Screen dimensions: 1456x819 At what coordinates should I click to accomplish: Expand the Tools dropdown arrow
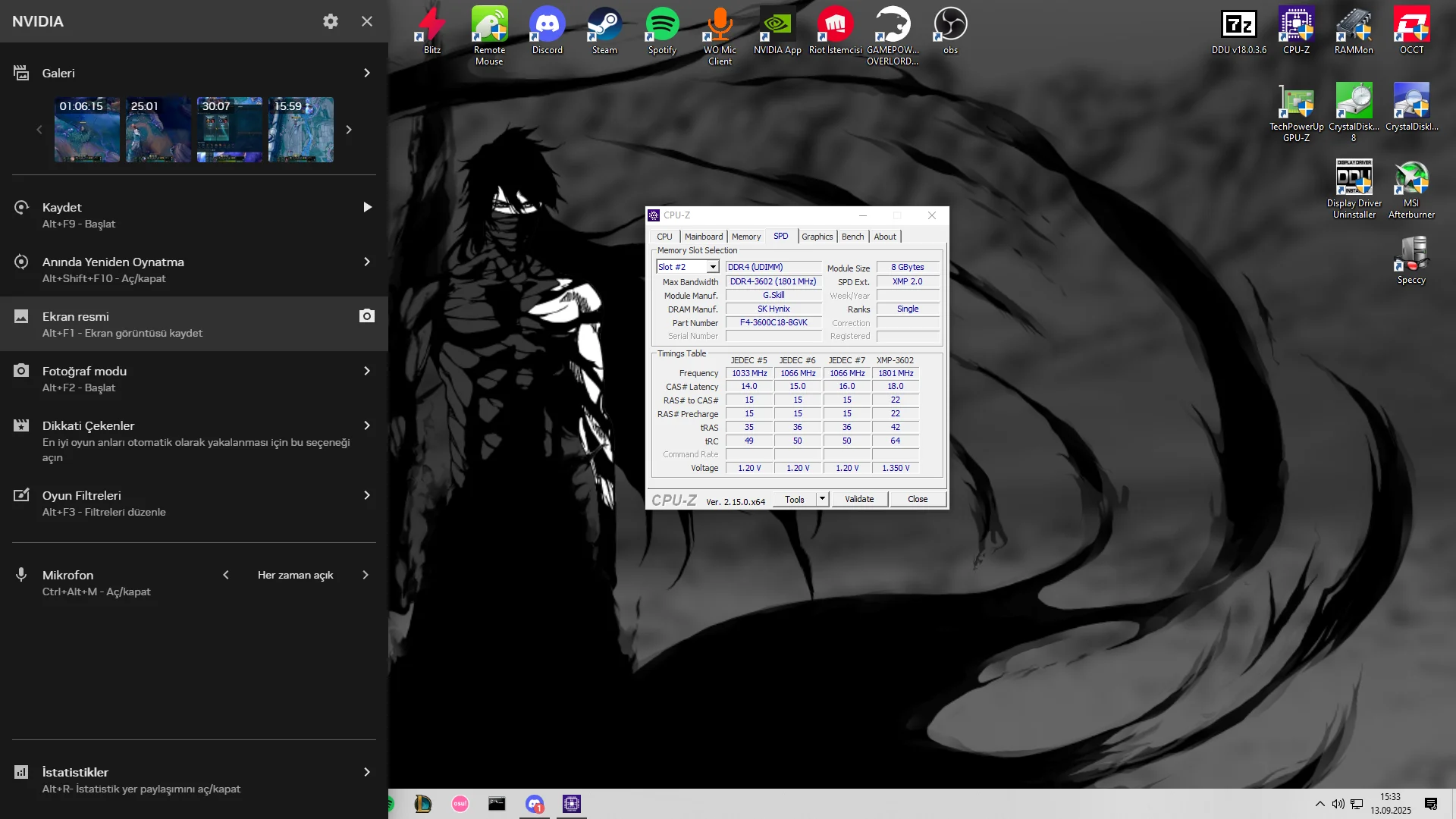(822, 499)
